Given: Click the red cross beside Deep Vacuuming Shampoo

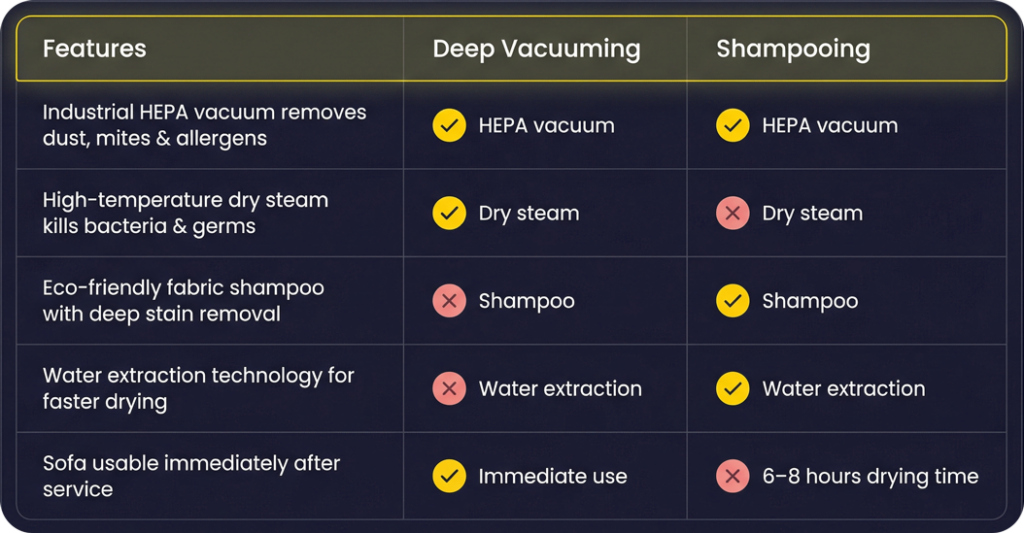Looking at the screenshot, I should pyautogui.click(x=449, y=301).
